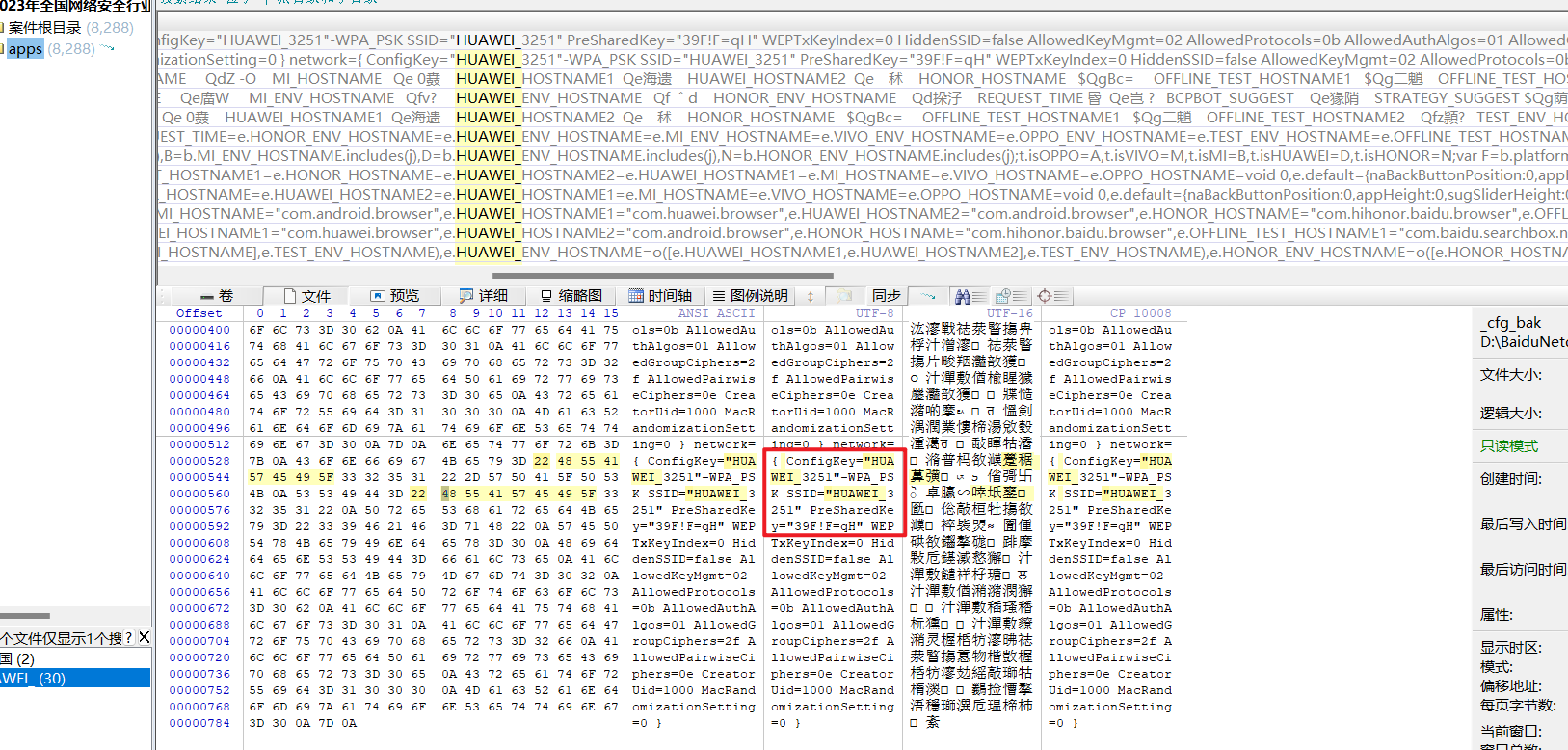Close the search-term list with the X button
Image resolution: width=1568 pixels, height=750 pixels.
click(144, 637)
